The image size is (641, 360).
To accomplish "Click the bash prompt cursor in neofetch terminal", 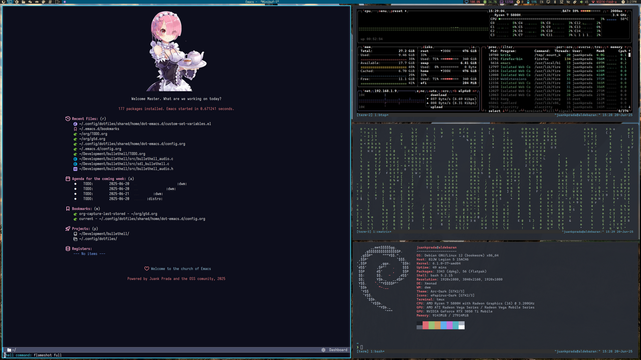I will (361, 347).
